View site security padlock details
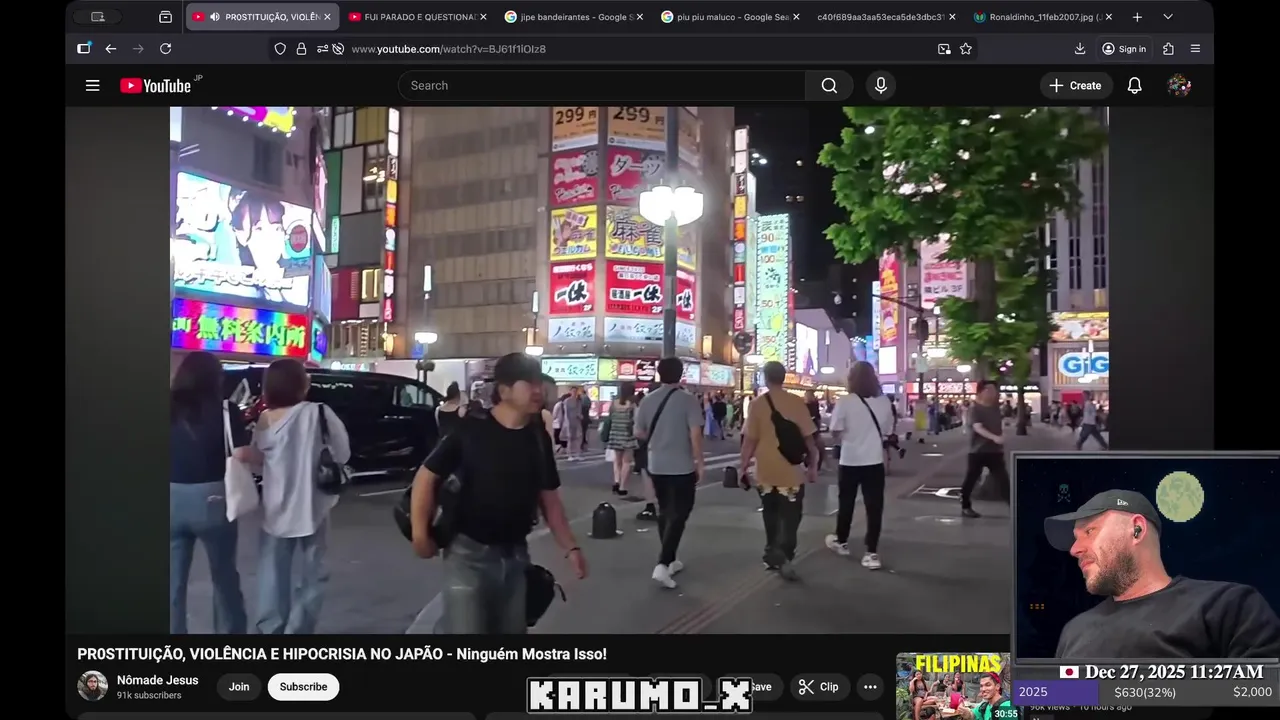1280x720 pixels. [x=301, y=49]
